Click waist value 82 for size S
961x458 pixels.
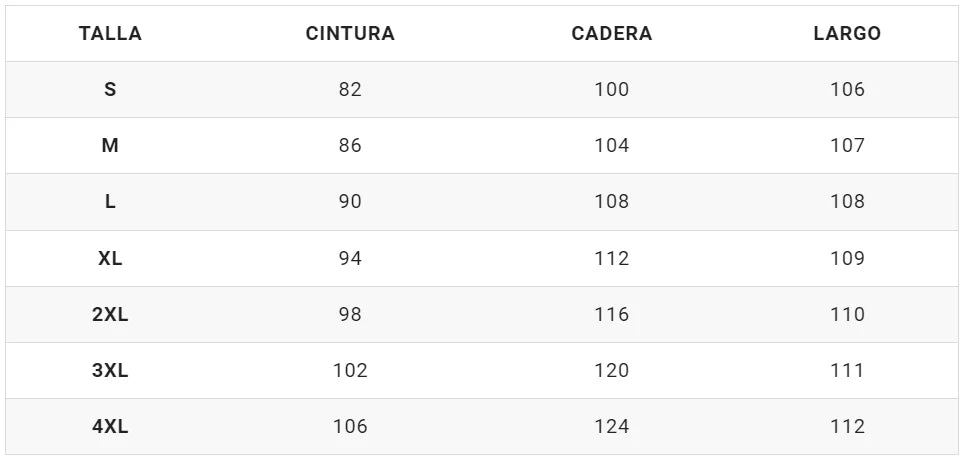[x=350, y=89]
